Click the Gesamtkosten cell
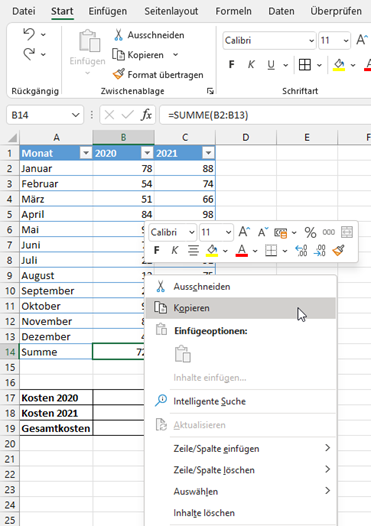Screen dimensions: 371x526 pyautogui.click(x=56, y=428)
